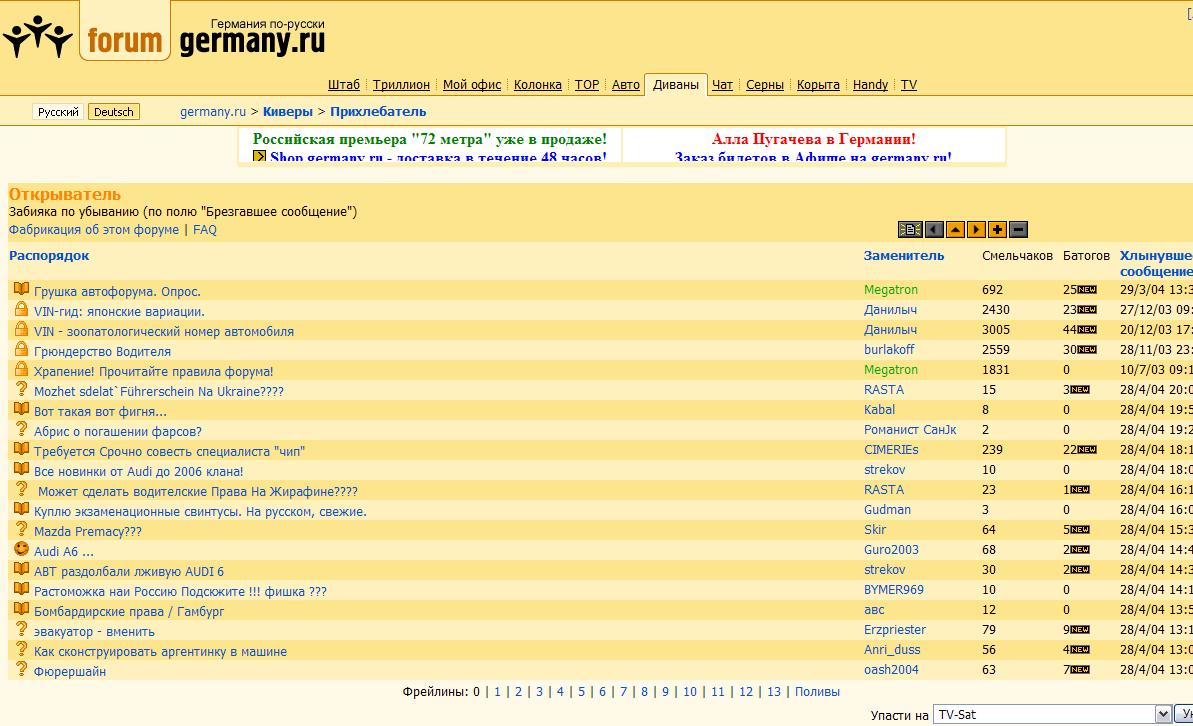Click the forum people logo
This screenshot has width=1193, height=726.
coord(38,37)
